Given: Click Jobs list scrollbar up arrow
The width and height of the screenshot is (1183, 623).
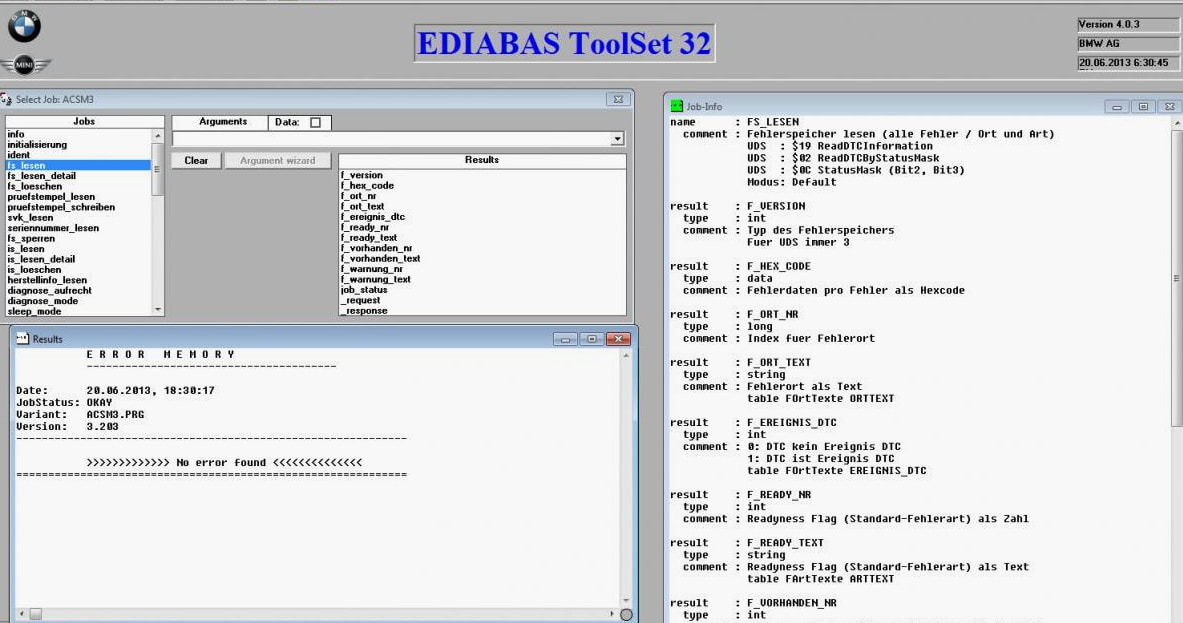Looking at the screenshot, I should (158, 136).
